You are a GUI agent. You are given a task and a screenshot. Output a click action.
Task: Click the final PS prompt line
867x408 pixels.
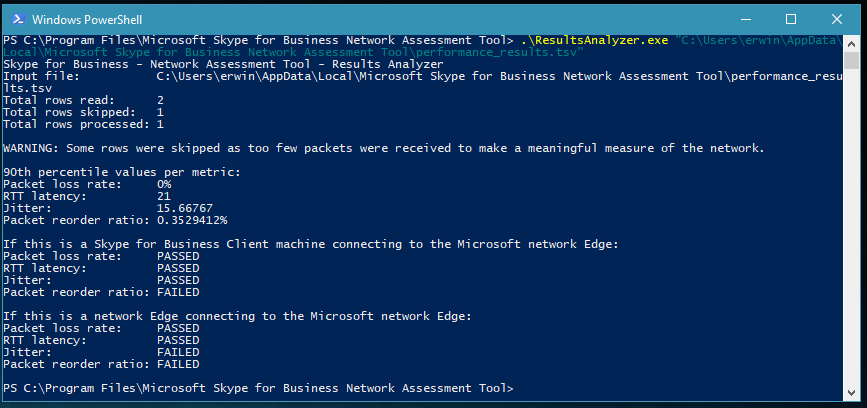pyautogui.click(x=258, y=389)
